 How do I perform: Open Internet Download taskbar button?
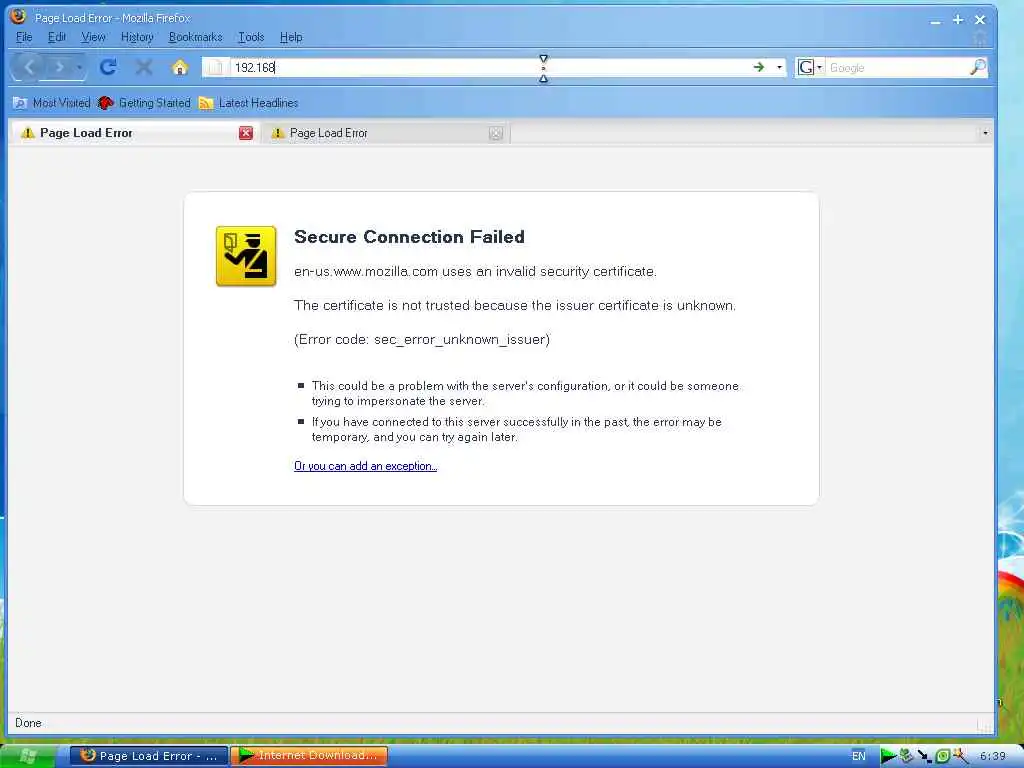(x=309, y=756)
